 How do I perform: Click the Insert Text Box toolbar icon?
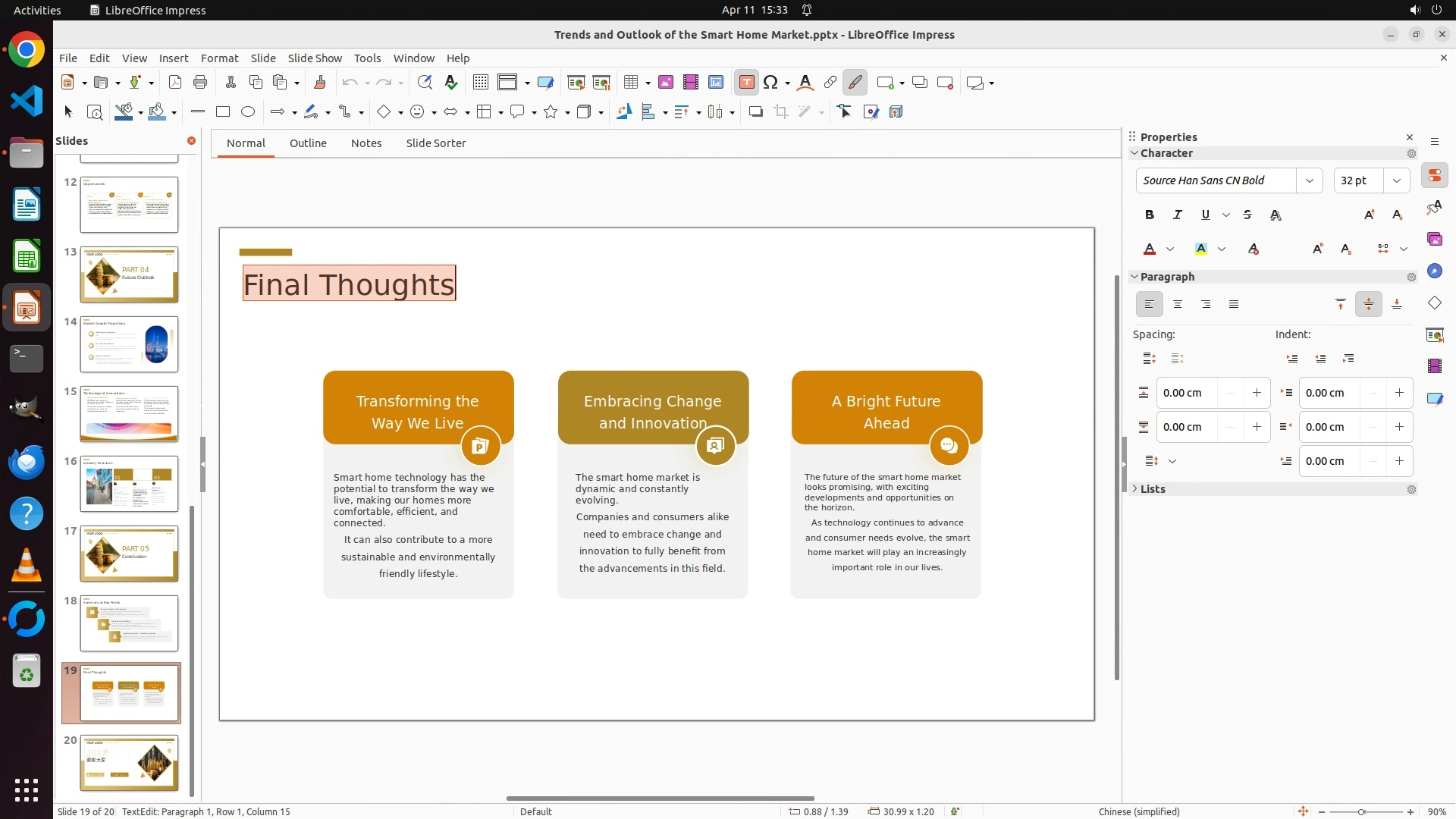pyautogui.click(x=746, y=83)
